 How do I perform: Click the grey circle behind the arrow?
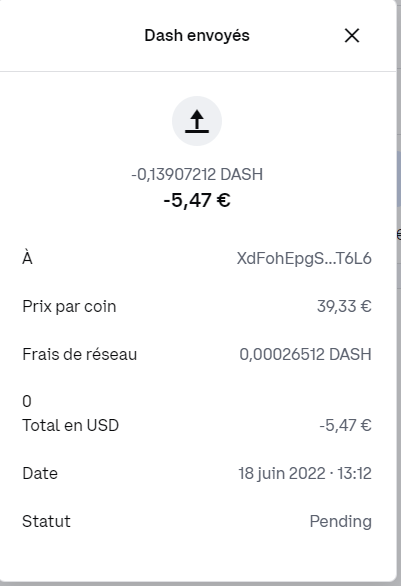(x=197, y=121)
